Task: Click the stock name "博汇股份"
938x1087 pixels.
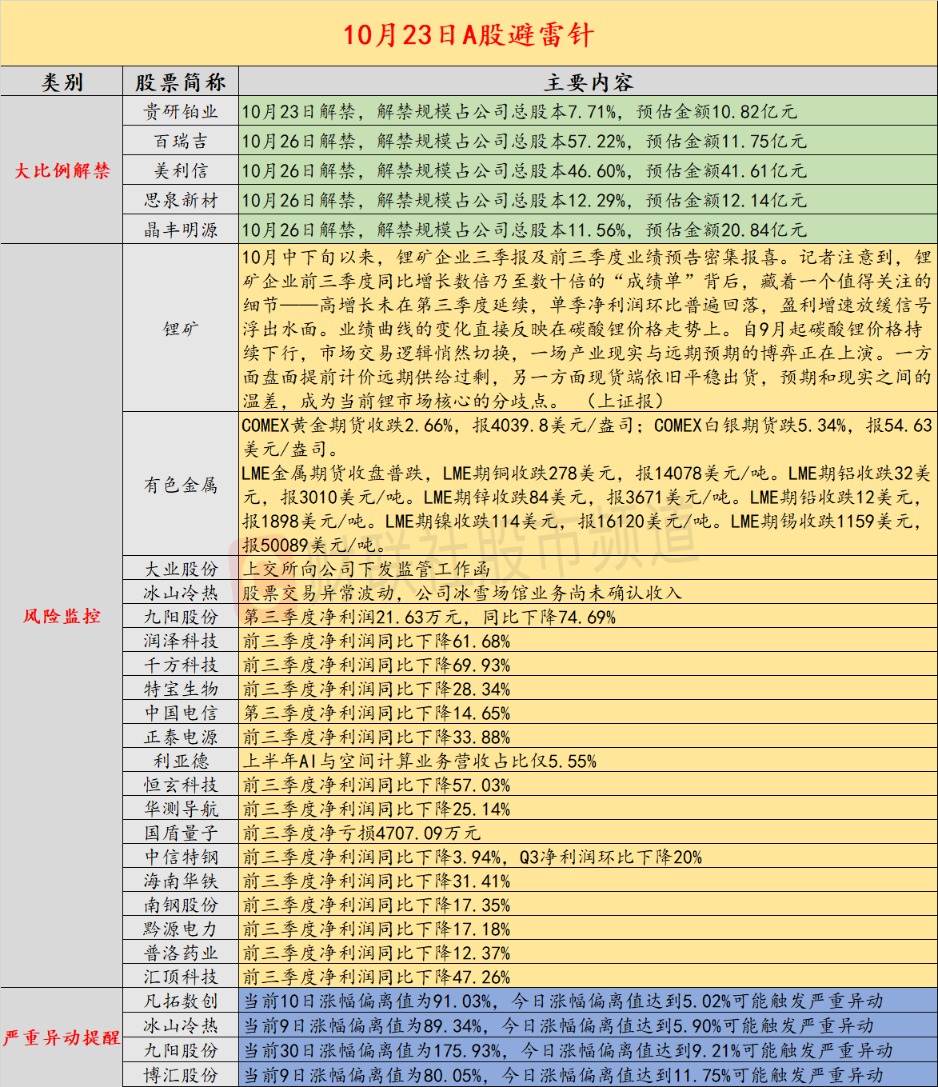Action: [x=180, y=1075]
